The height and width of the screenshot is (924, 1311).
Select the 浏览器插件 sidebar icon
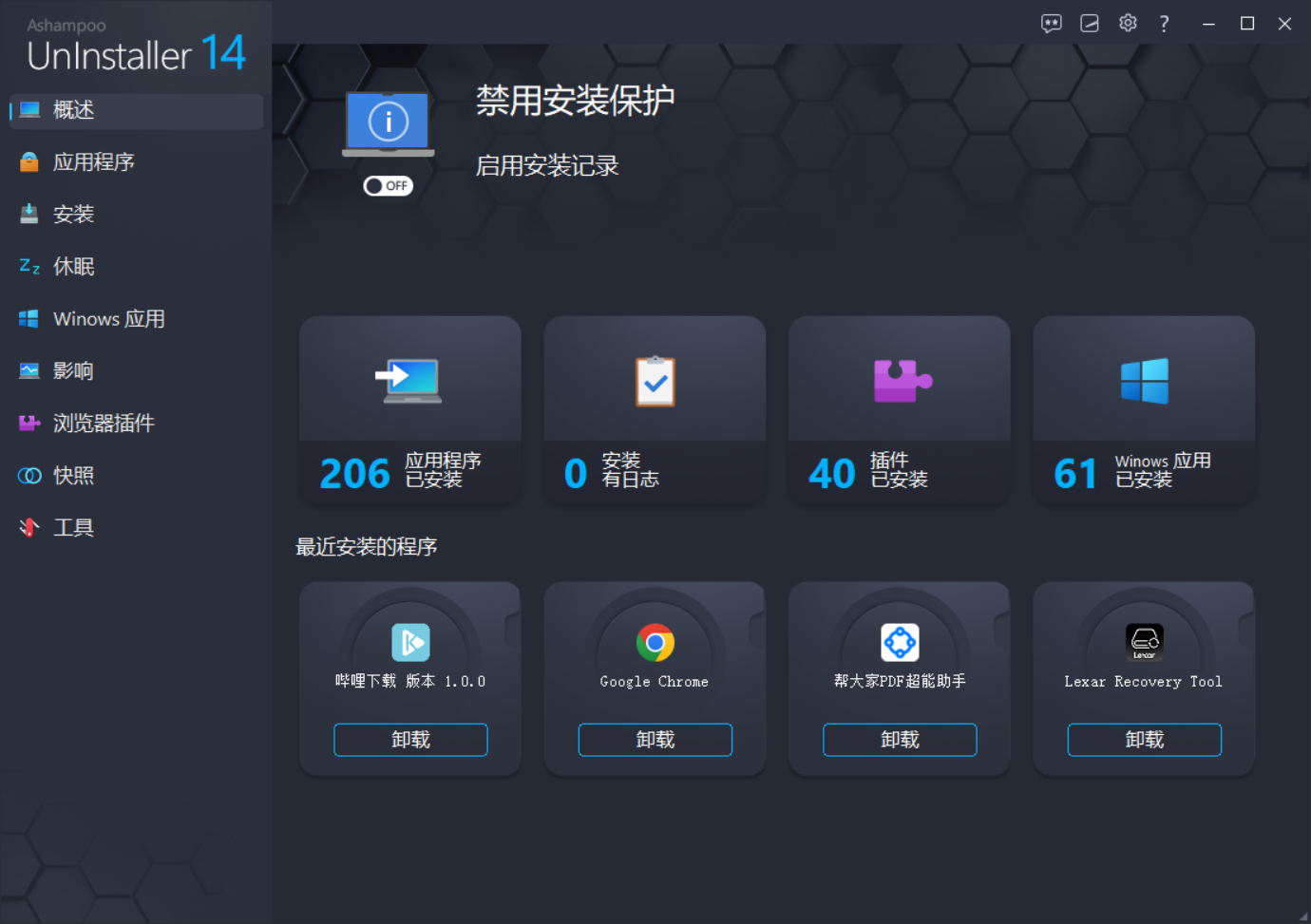point(29,423)
